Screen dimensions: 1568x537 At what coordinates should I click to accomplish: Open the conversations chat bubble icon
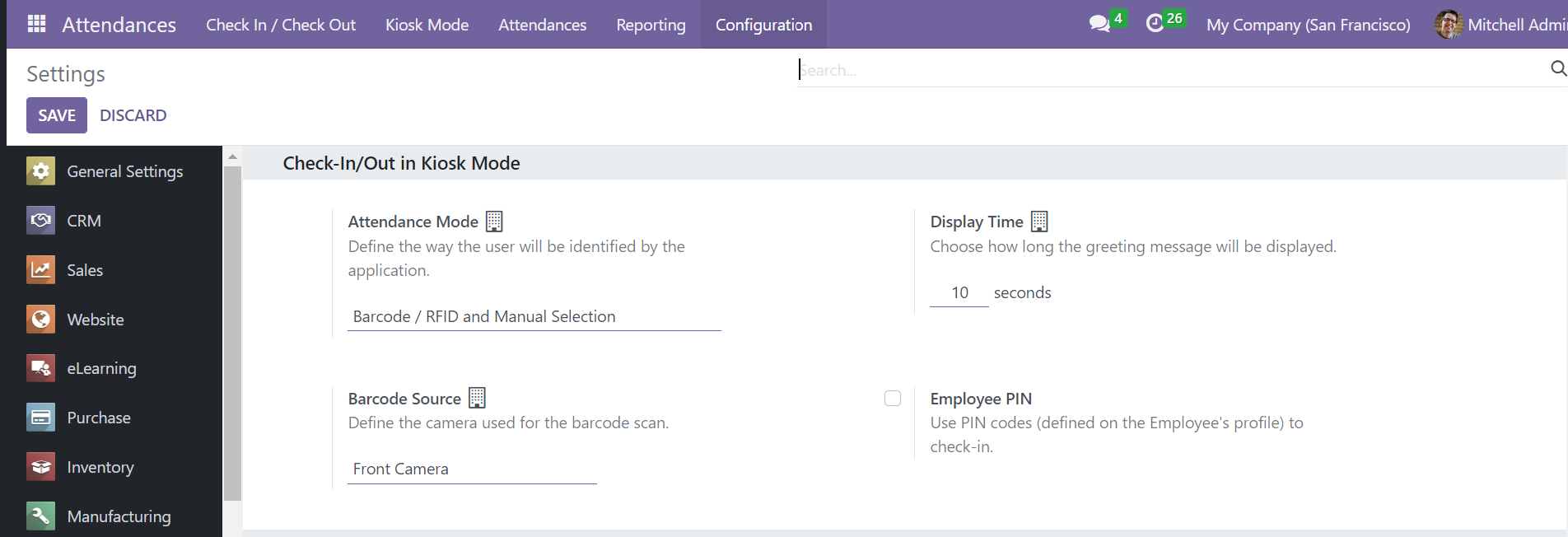(1099, 24)
